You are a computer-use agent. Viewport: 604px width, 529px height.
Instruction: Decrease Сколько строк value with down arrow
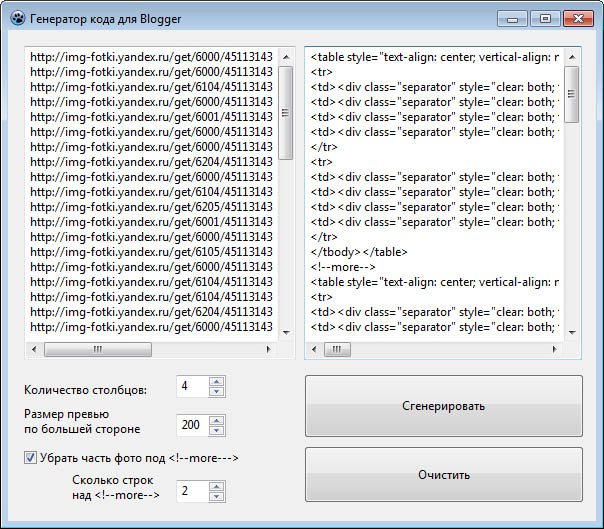coord(216,497)
